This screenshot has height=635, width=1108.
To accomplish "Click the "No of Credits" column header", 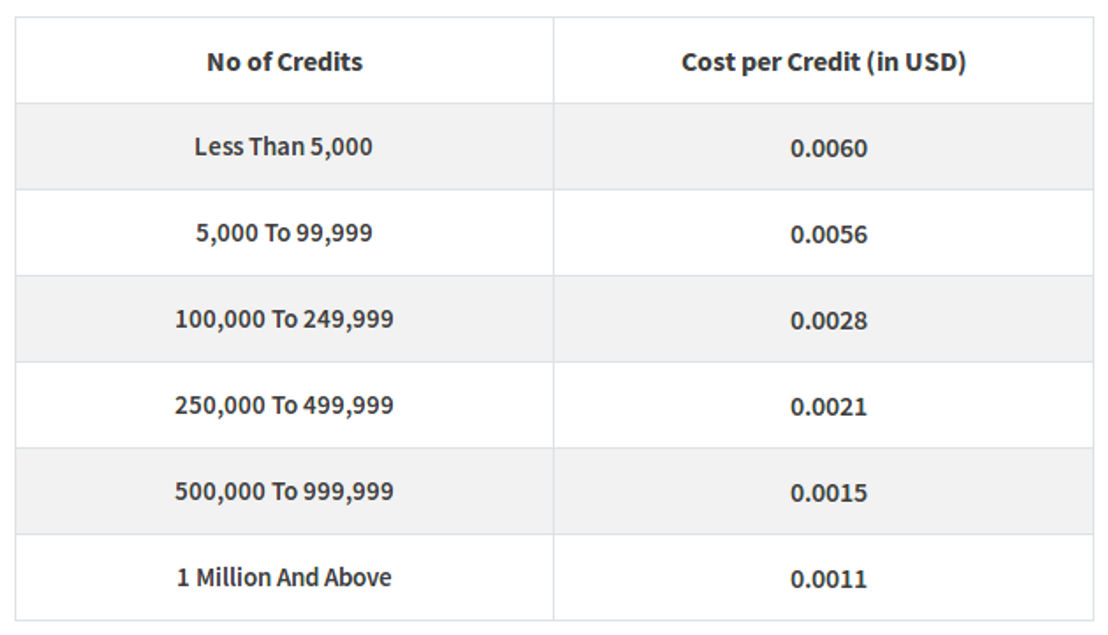I will click(284, 61).
